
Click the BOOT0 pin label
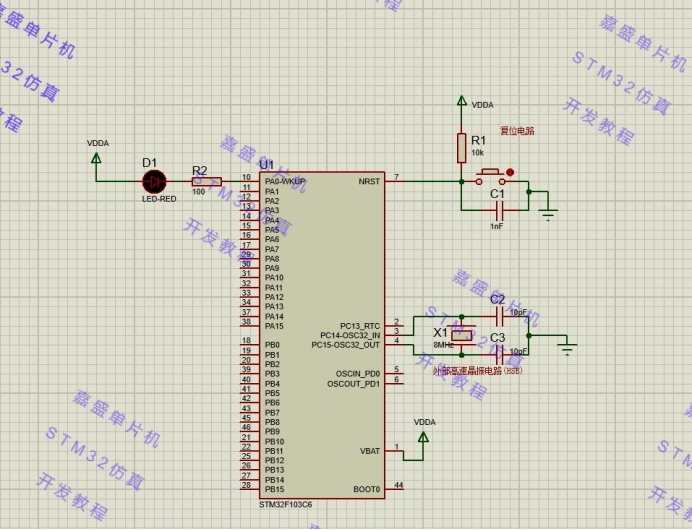click(366, 489)
